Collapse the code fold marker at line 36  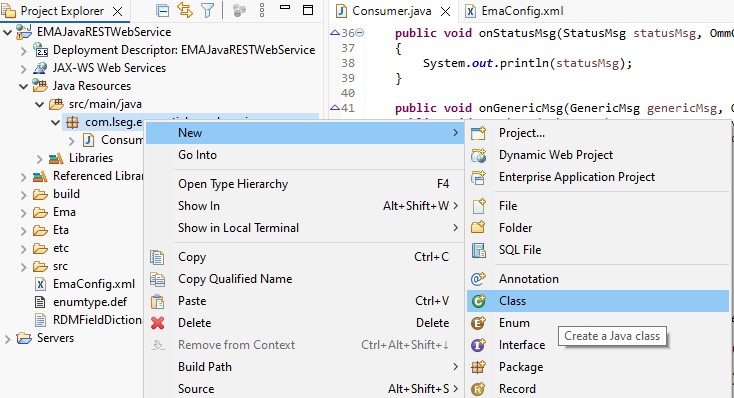[360, 33]
